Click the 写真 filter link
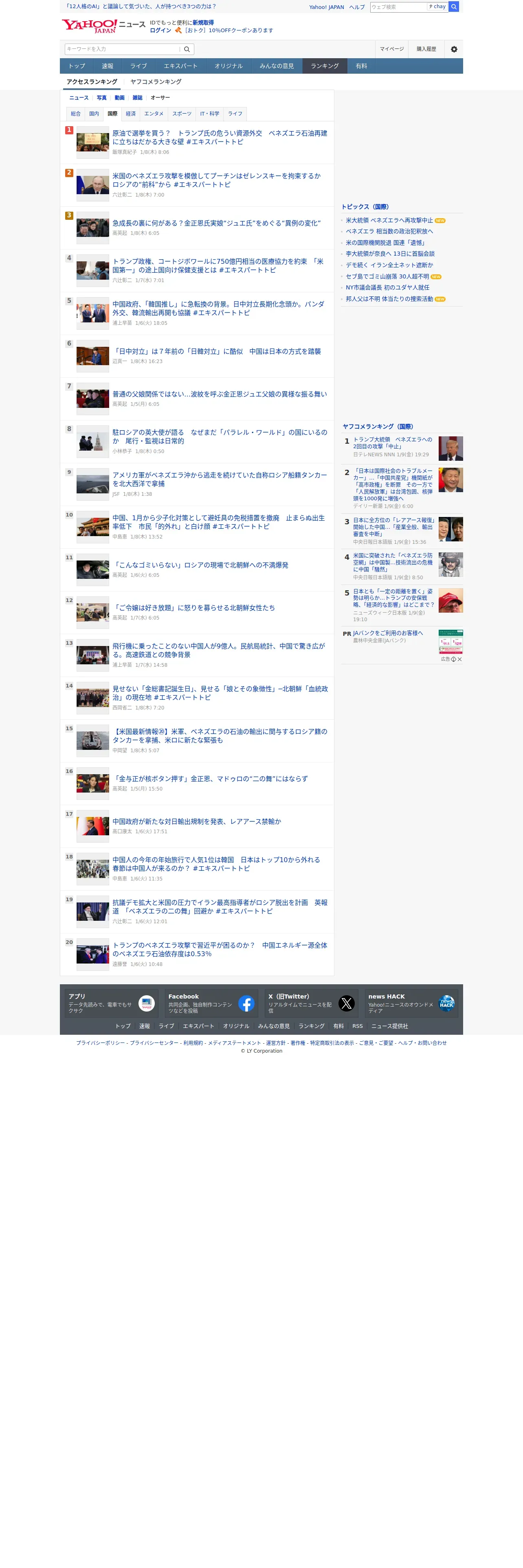This screenshot has height=1568, width=523. pos(102,97)
